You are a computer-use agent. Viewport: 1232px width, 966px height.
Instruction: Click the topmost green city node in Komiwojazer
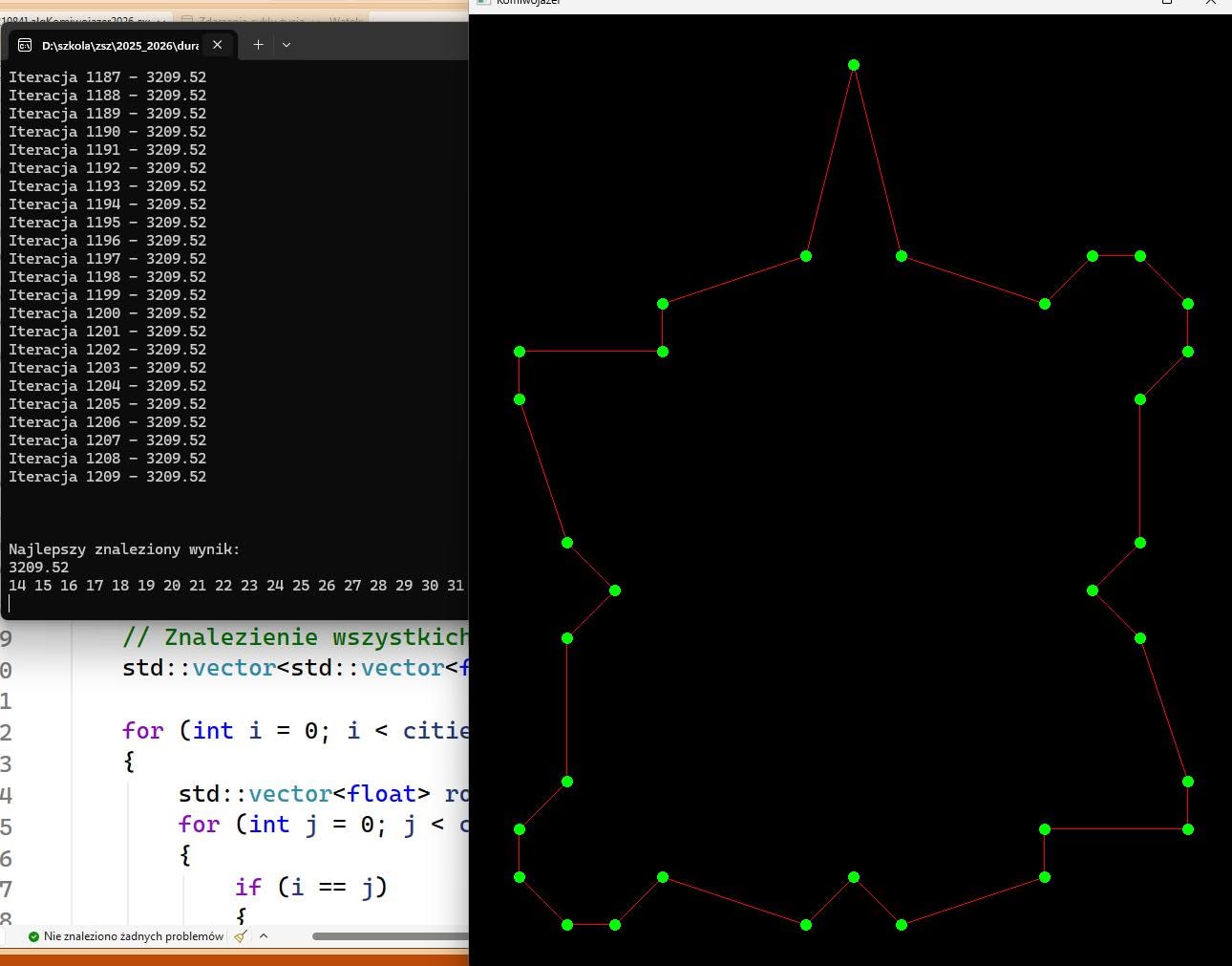click(x=854, y=65)
